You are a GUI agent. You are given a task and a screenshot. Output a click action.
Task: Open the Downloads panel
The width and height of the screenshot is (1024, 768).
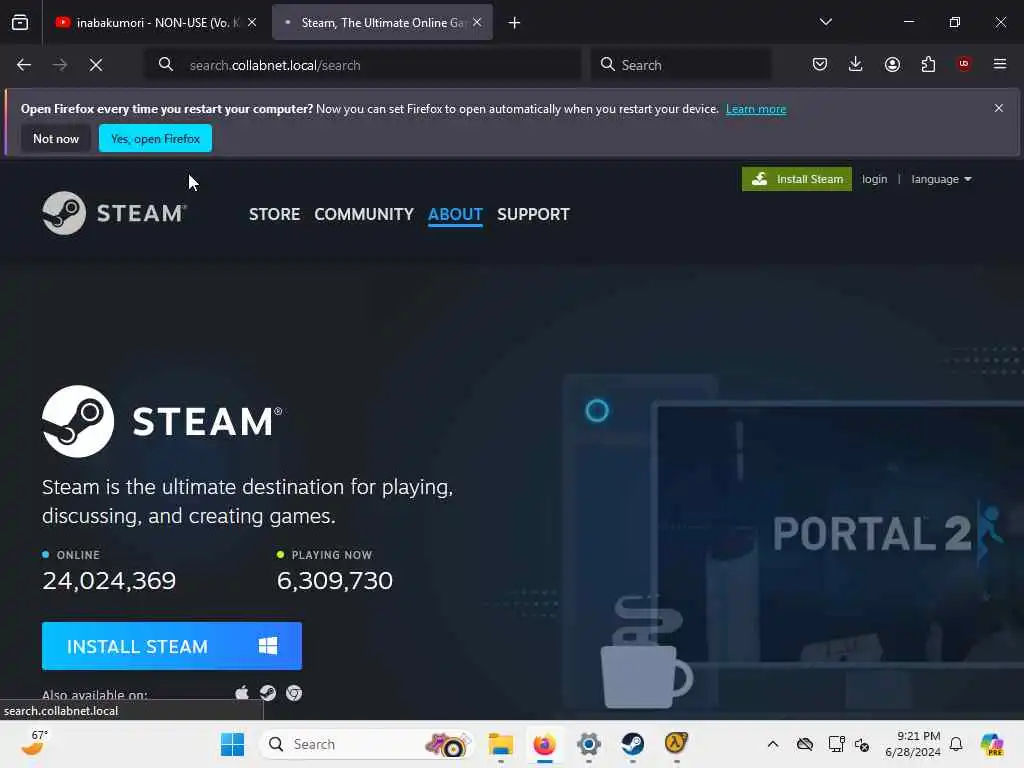tap(856, 64)
